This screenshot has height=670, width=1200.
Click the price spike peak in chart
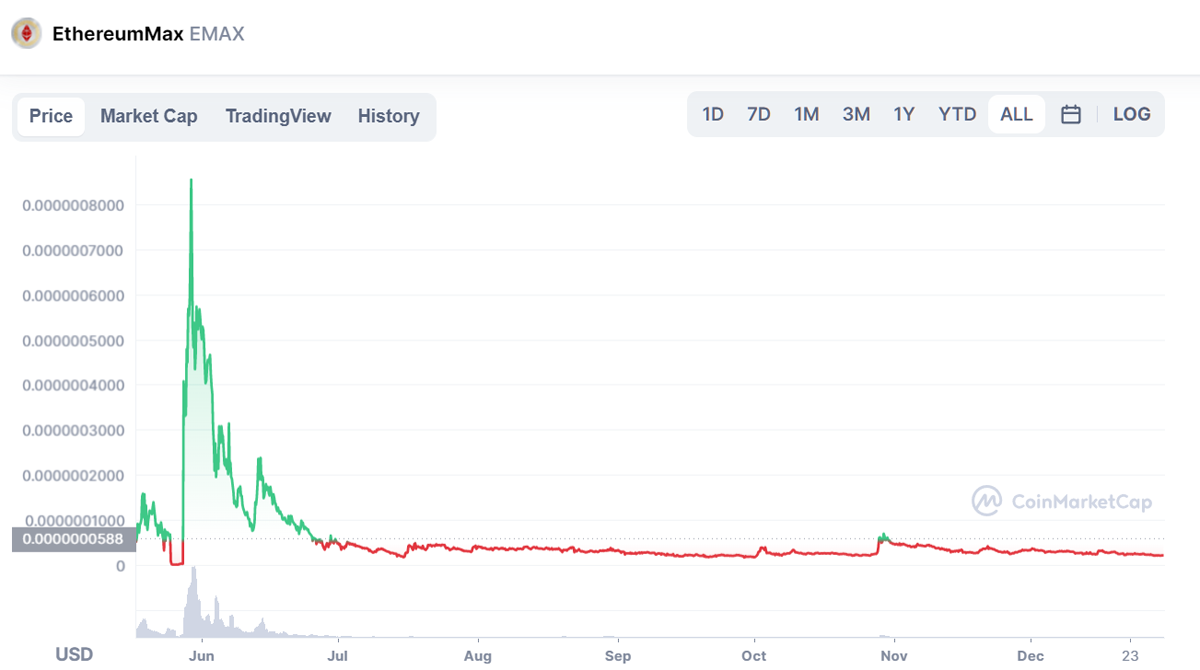click(191, 181)
